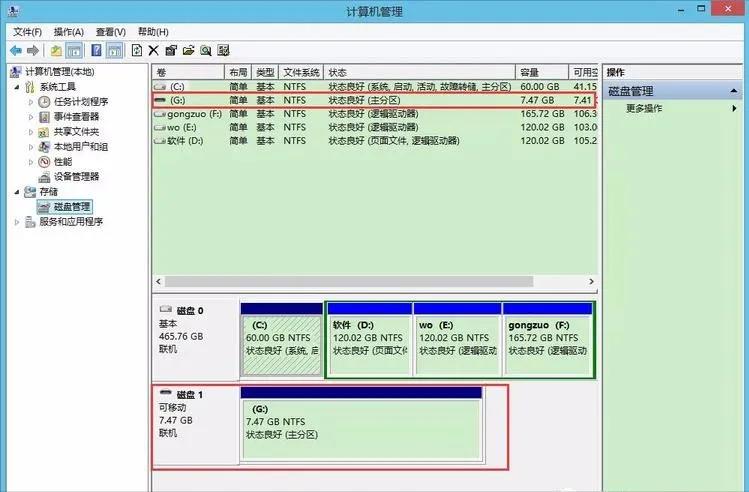749x492 pixels.
Task: Select the 磁盘 1 removable disk label box
Action: coord(196,425)
